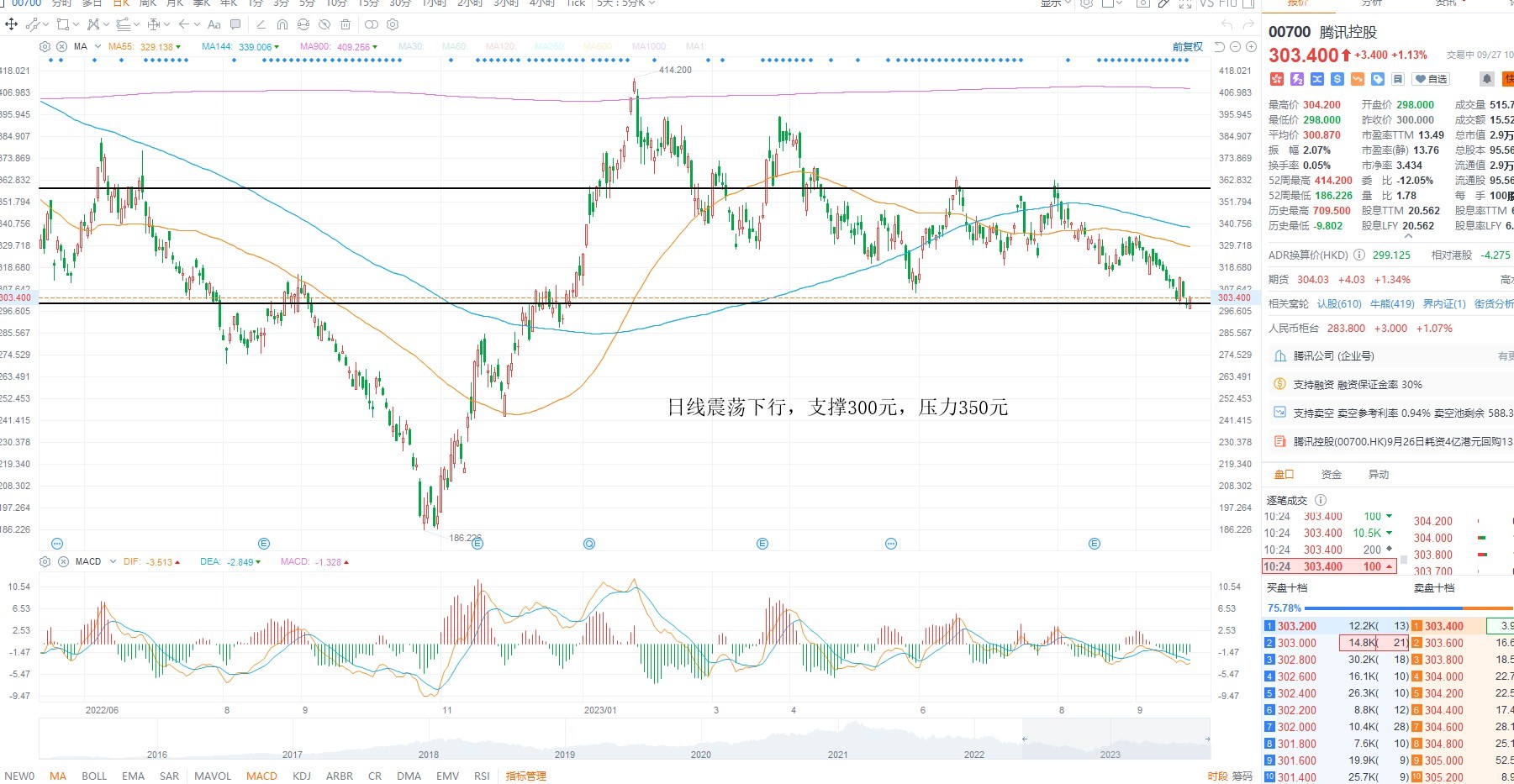
Task: Toggle 自选 favorite heart button
Action: [x=1432, y=79]
